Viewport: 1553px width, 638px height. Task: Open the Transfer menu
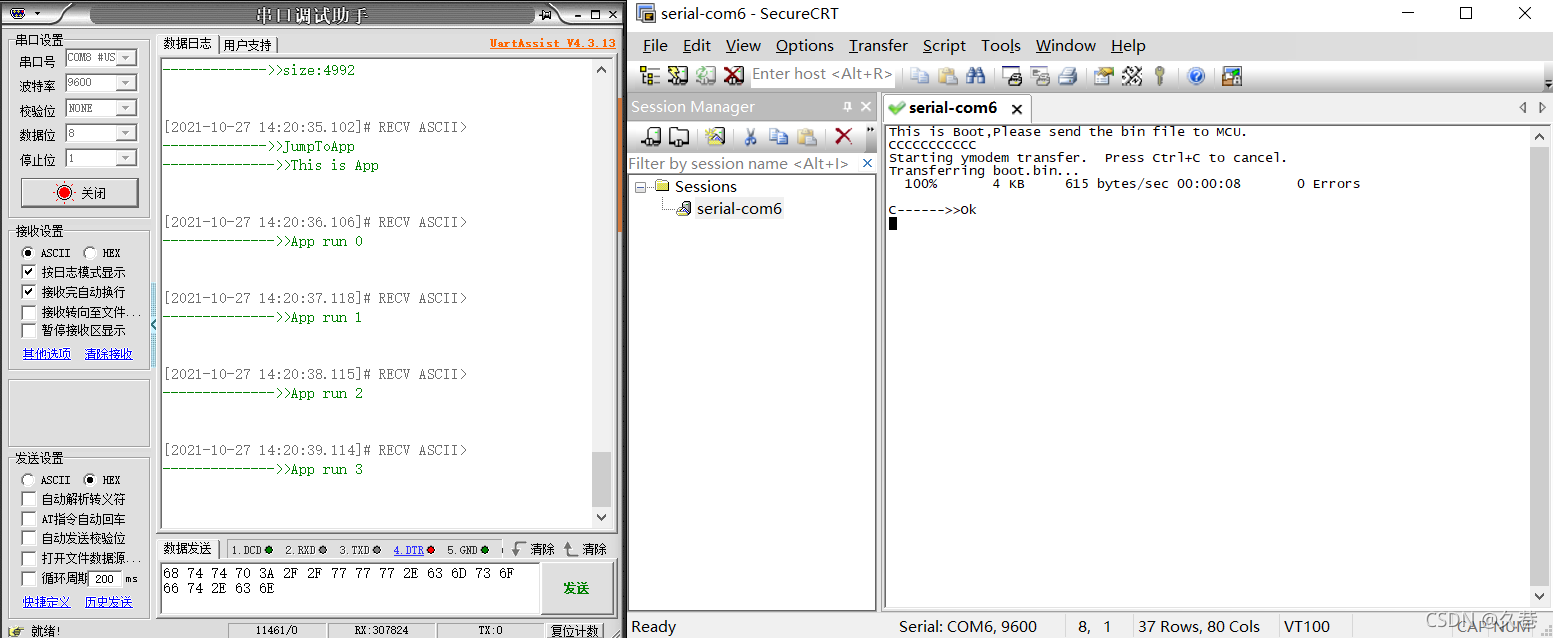coord(878,45)
